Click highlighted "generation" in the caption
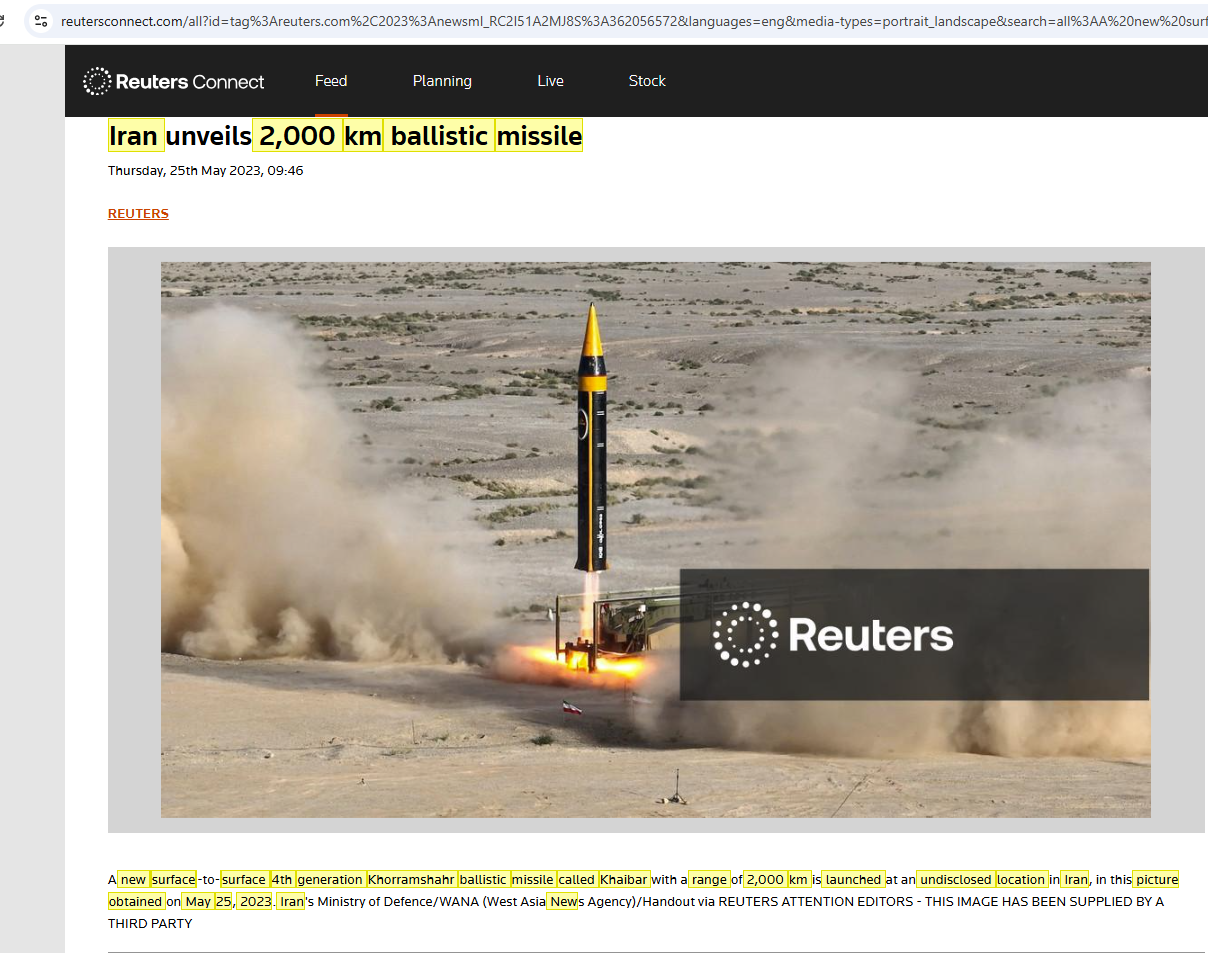Image resolution: width=1208 pixels, height=953 pixels. (x=330, y=880)
